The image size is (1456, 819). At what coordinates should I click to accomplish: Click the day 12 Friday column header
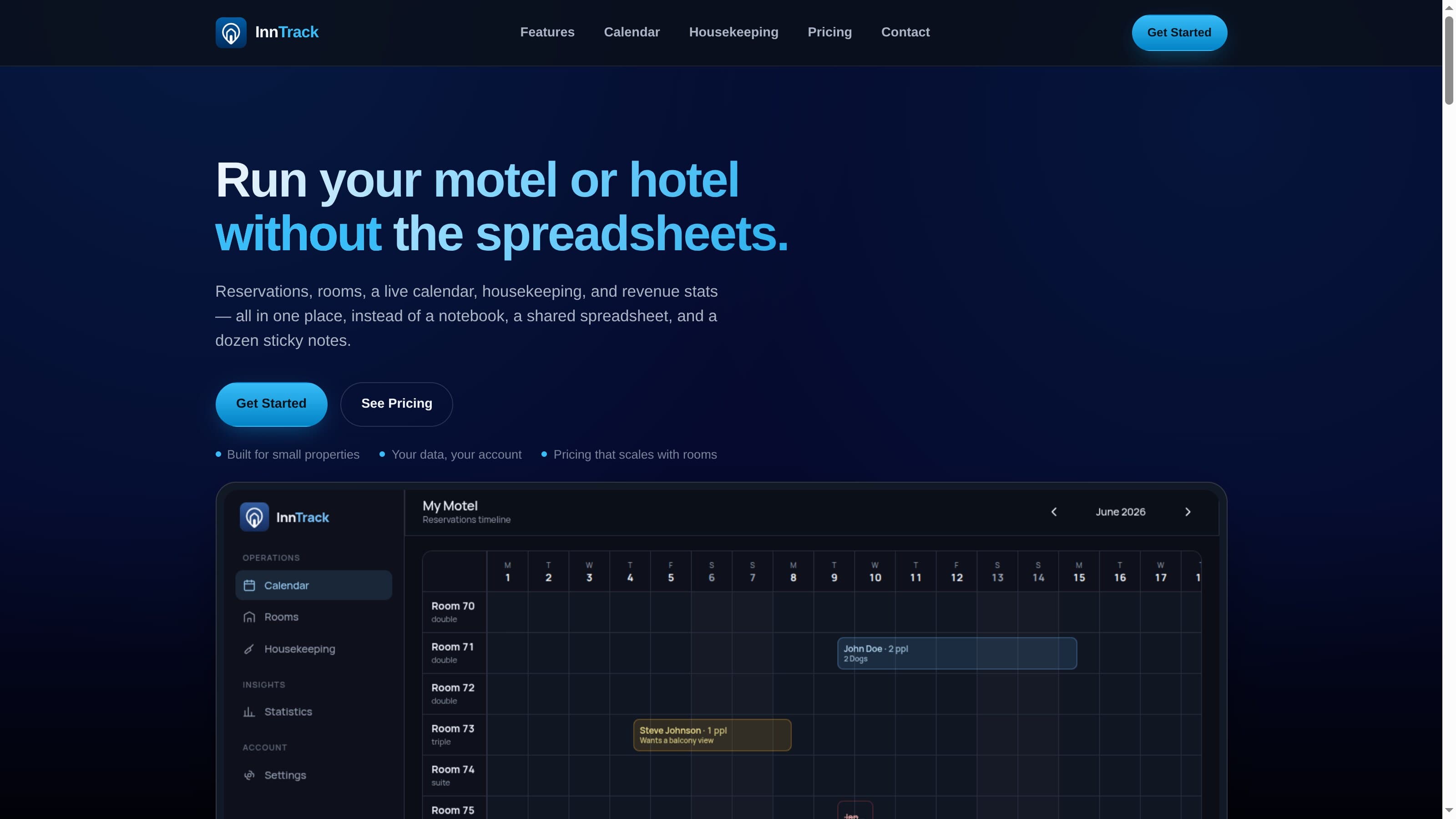click(956, 571)
